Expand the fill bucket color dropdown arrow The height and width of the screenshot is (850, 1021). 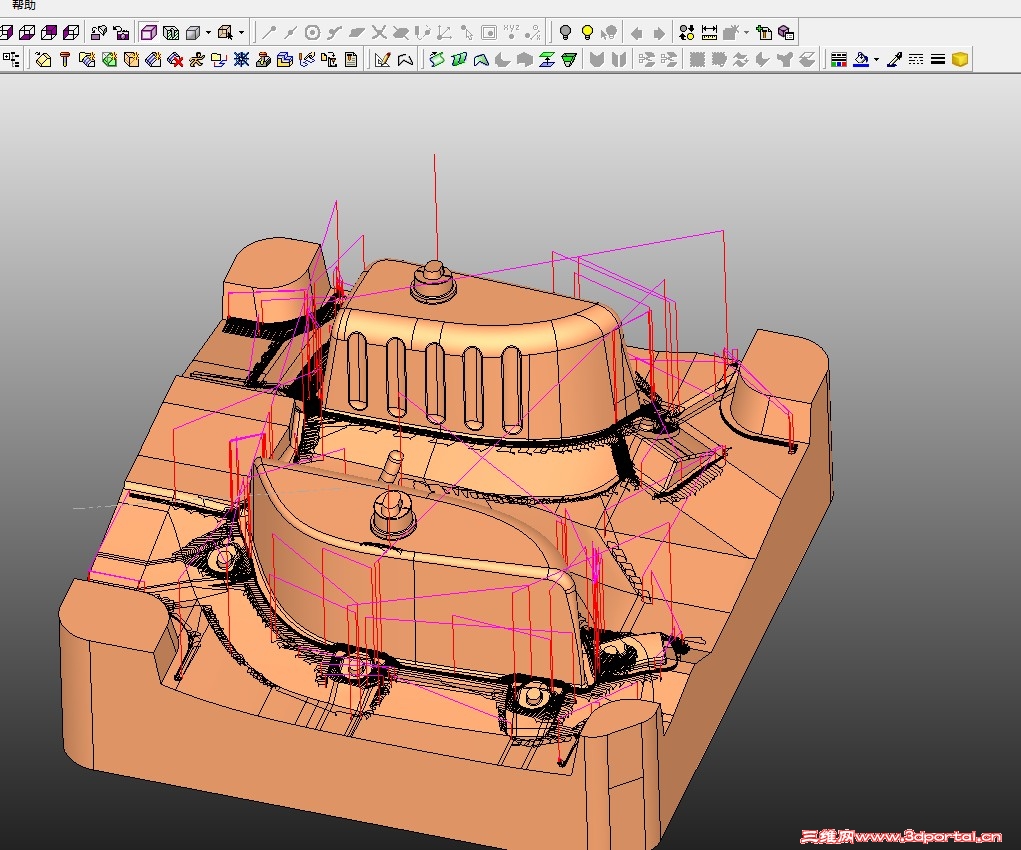[x=876, y=60]
